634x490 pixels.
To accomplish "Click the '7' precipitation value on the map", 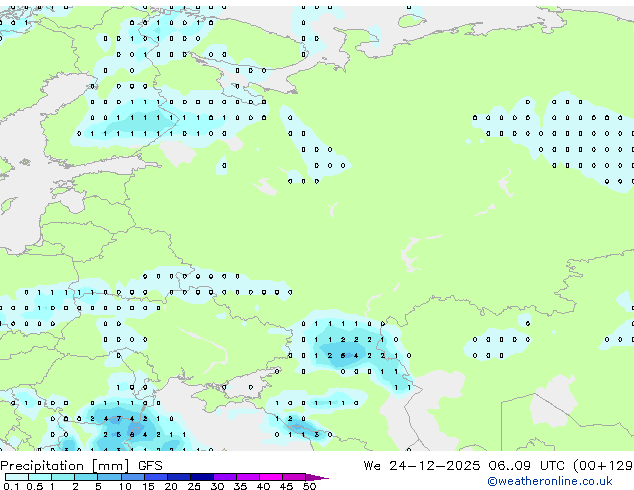I will click(x=118, y=419).
